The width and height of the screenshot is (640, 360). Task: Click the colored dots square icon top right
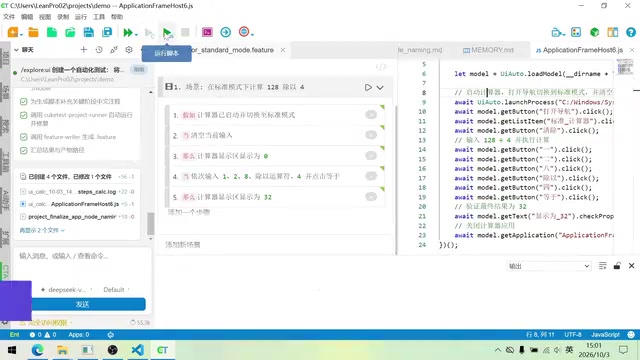(x=576, y=32)
